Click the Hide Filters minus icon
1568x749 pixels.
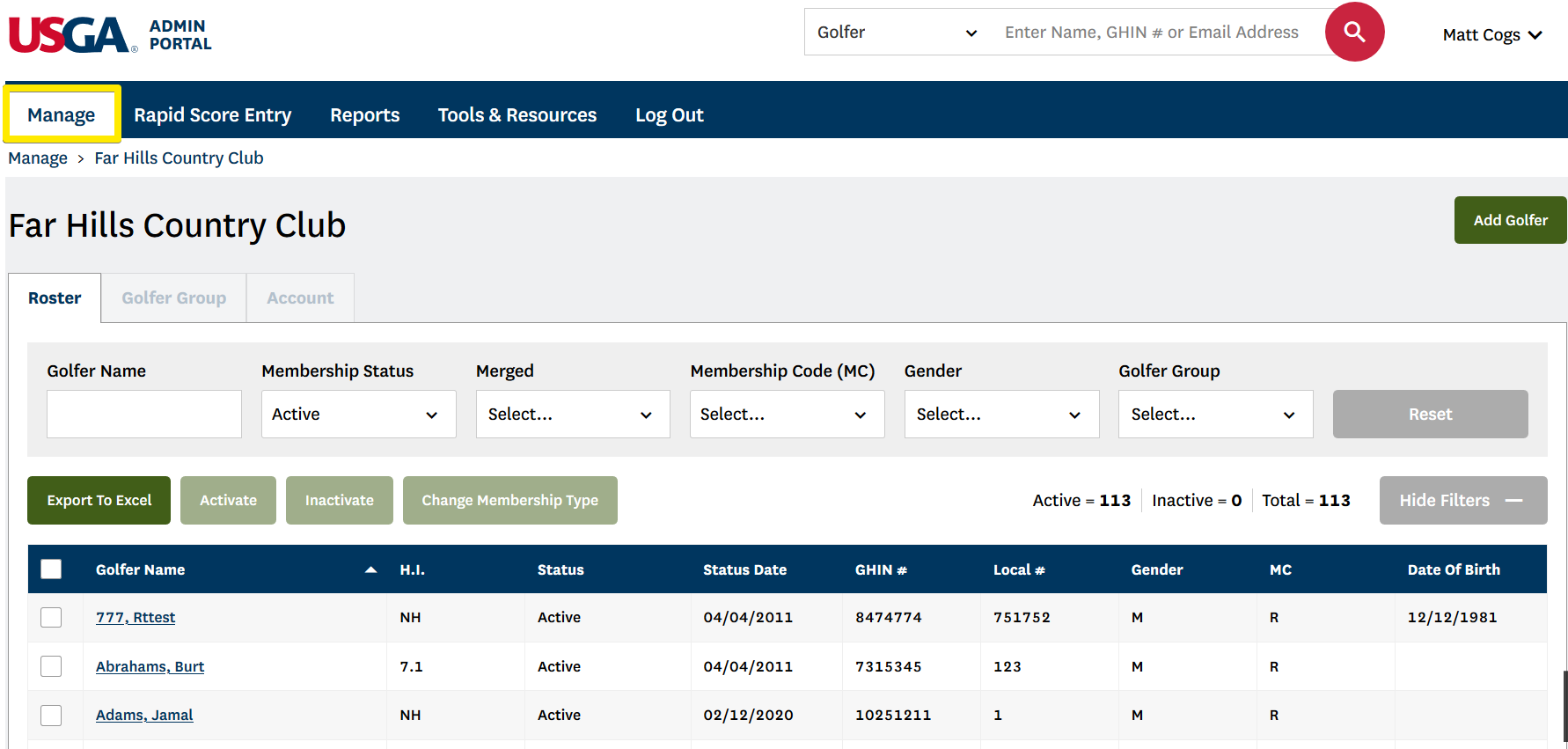pyautogui.click(x=1513, y=501)
